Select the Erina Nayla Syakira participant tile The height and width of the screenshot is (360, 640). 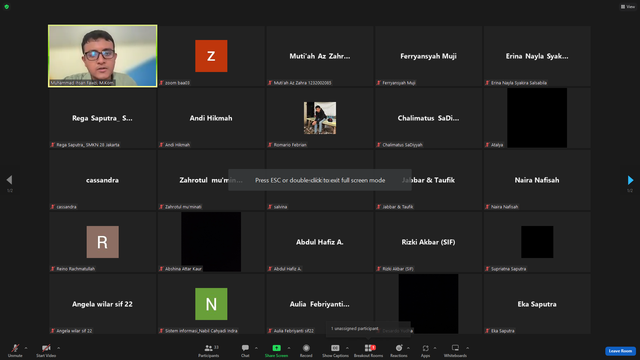coord(537,56)
